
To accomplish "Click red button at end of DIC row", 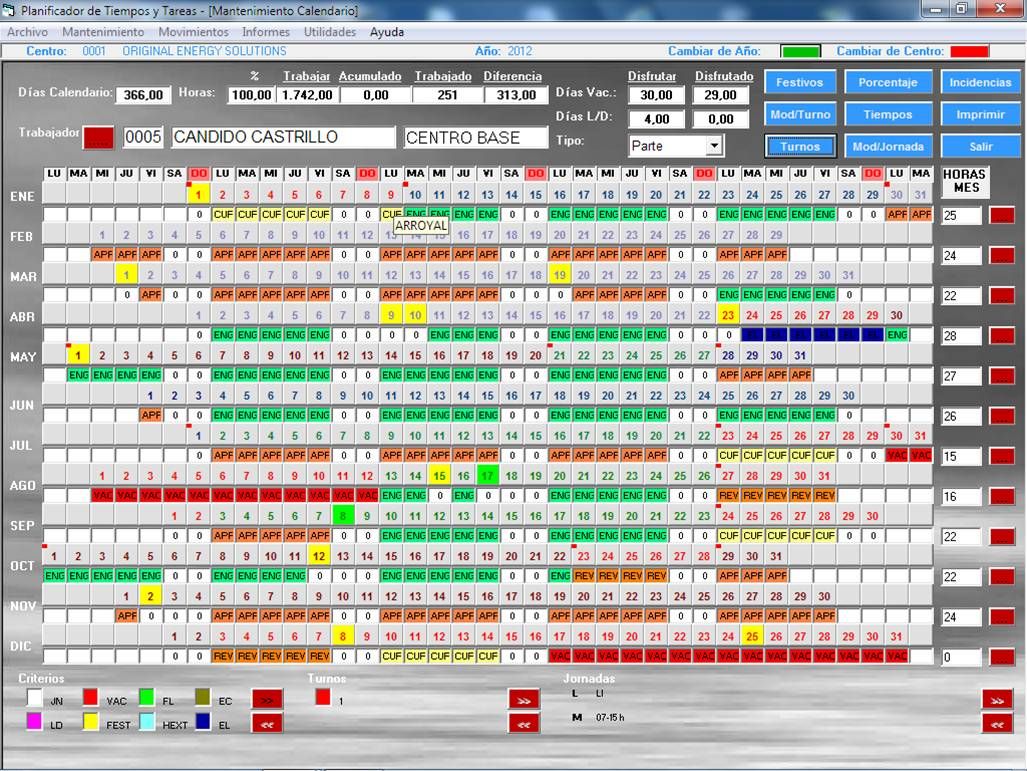I will tap(1001, 657).
